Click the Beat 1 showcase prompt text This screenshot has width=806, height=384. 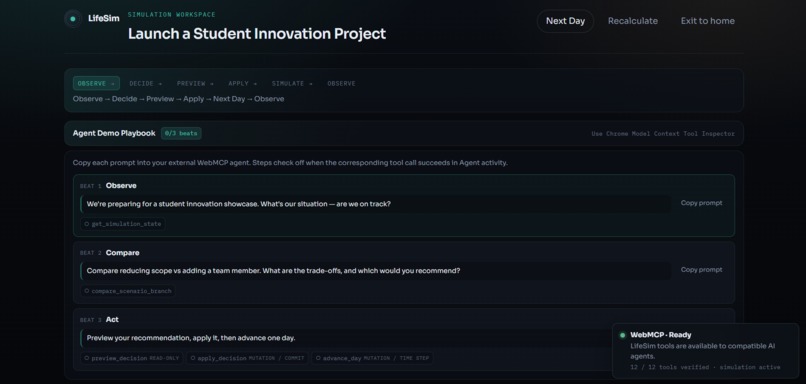coord(239,204)
